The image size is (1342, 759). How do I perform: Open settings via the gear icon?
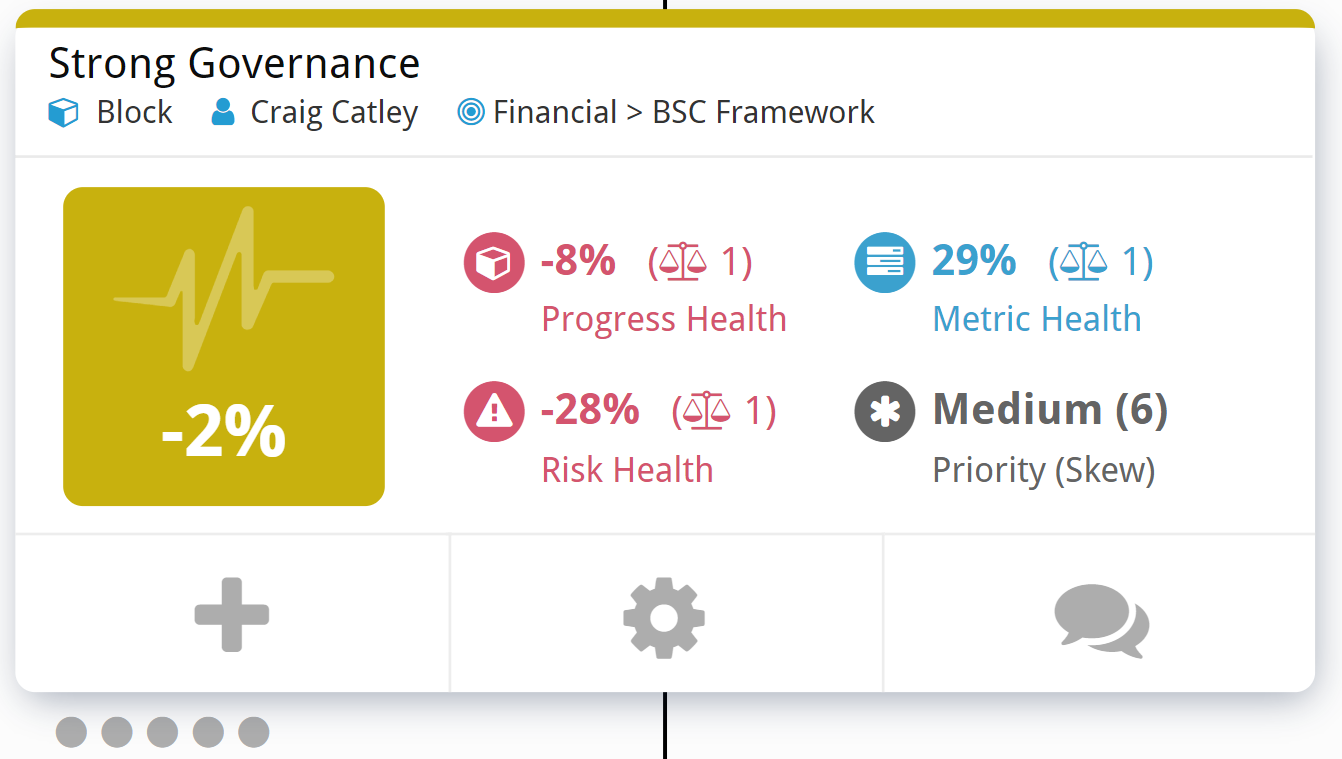tap(664, 617)
